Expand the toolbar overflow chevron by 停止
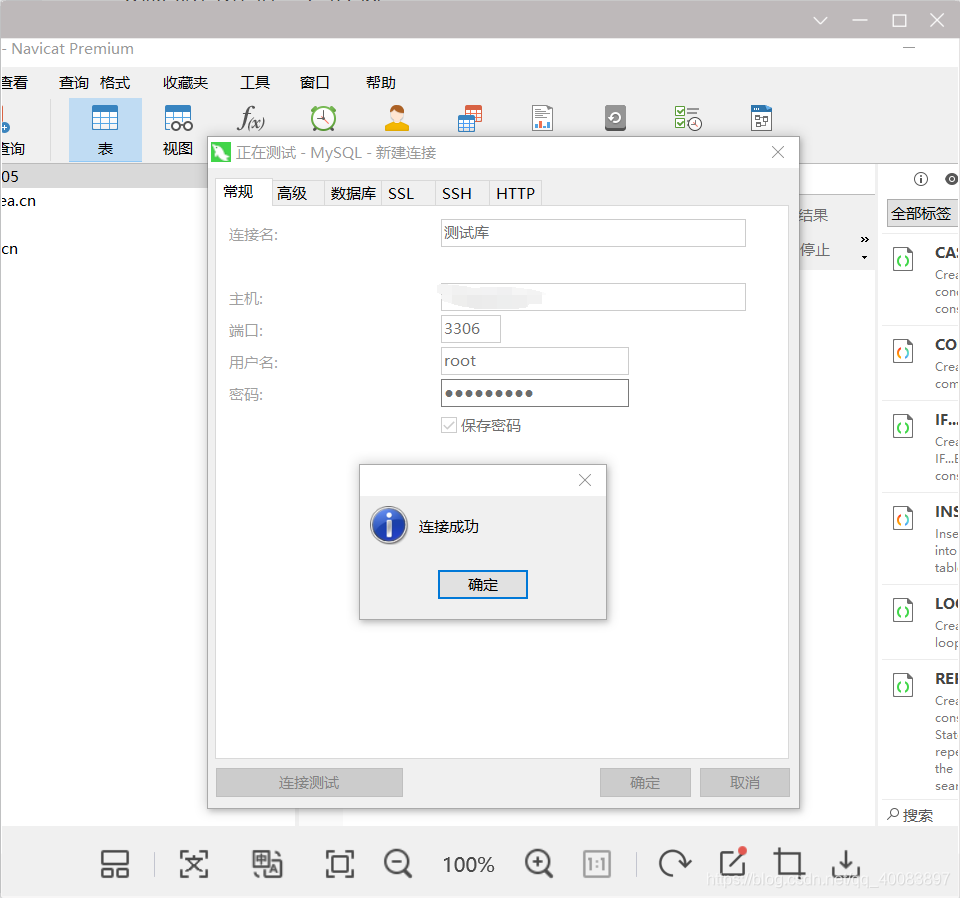Viewport: 960px width, 898px height. (864, 239)
